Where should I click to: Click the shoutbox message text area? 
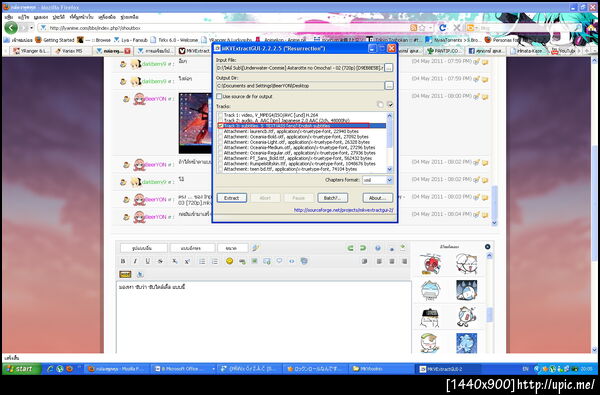(263, 318)
